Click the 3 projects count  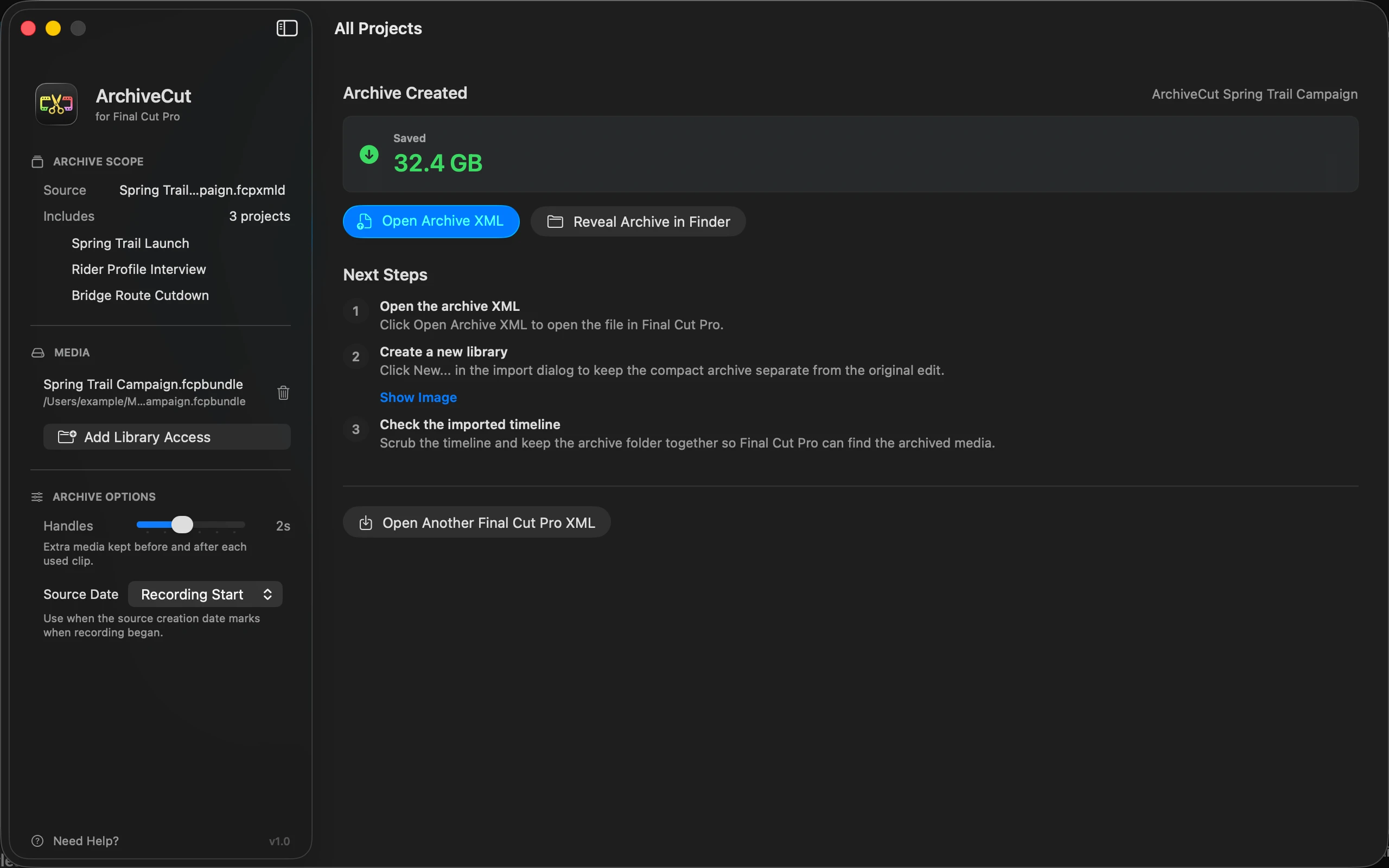259,216
